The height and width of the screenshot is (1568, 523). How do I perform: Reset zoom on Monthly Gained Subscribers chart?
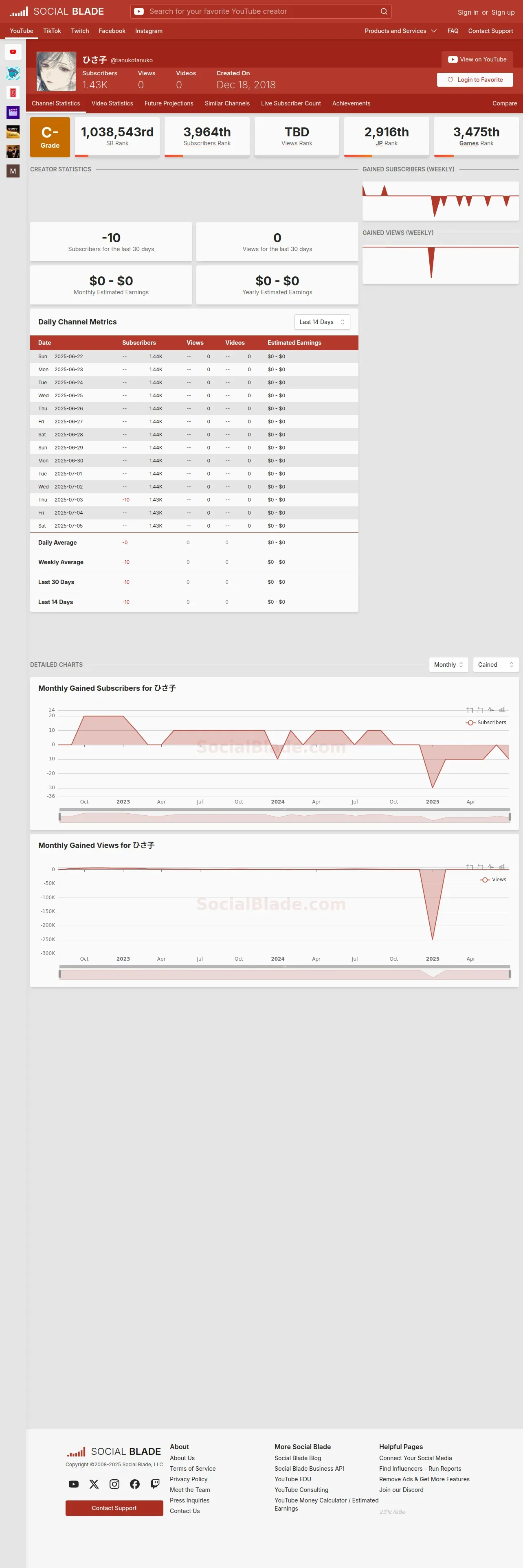[x=480, y=710]
